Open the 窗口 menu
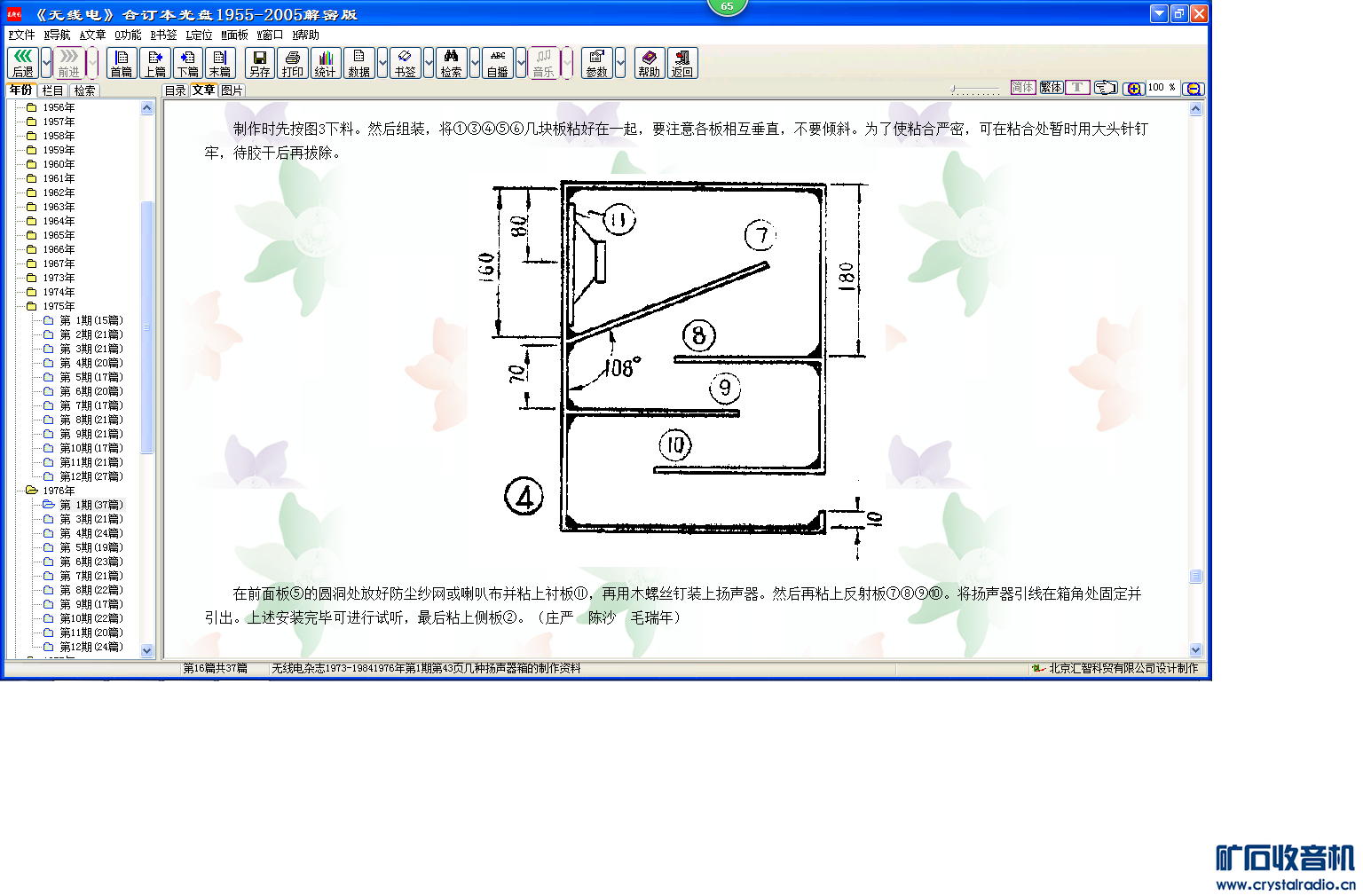The width and height of the screenshot is (1363, 896). point(271,35)
